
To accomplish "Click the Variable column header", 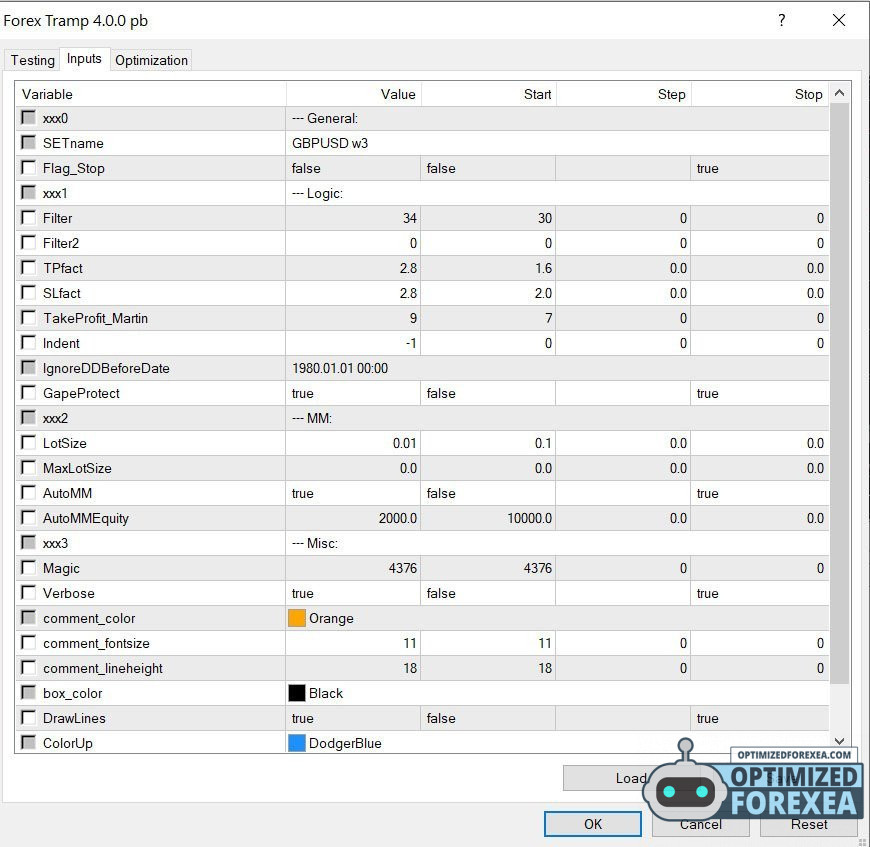I will (x=151, y=94).
